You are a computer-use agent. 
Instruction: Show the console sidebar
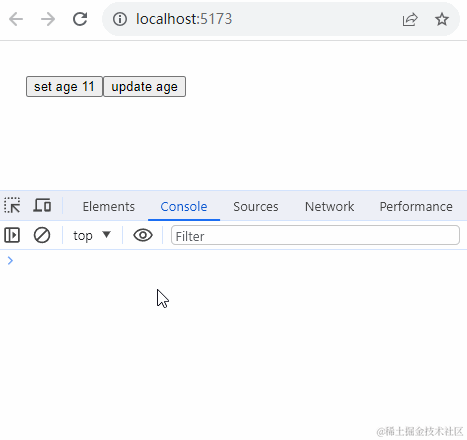coord(12,235)
